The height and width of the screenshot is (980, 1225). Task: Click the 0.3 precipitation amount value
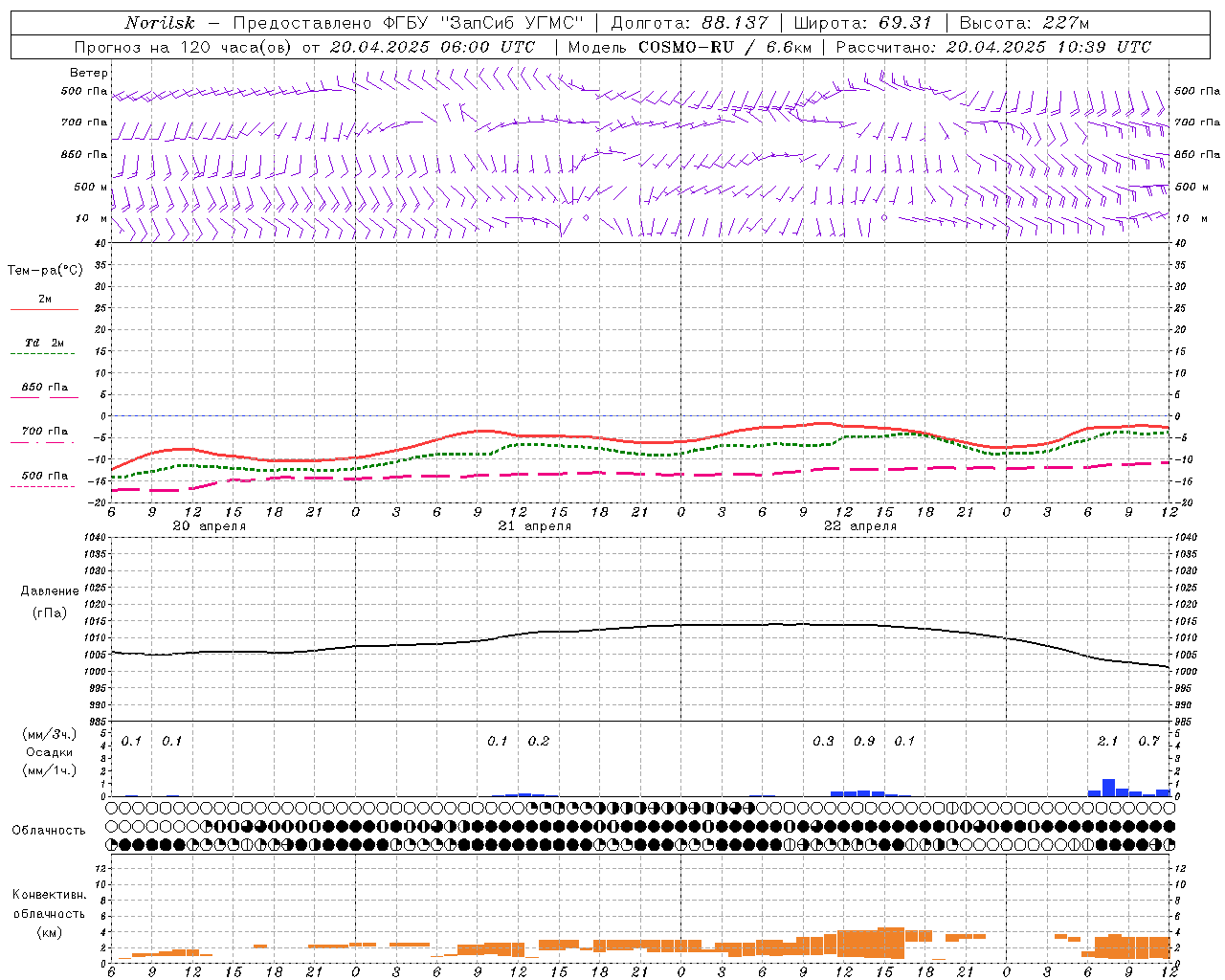click(x=823, y=741)
